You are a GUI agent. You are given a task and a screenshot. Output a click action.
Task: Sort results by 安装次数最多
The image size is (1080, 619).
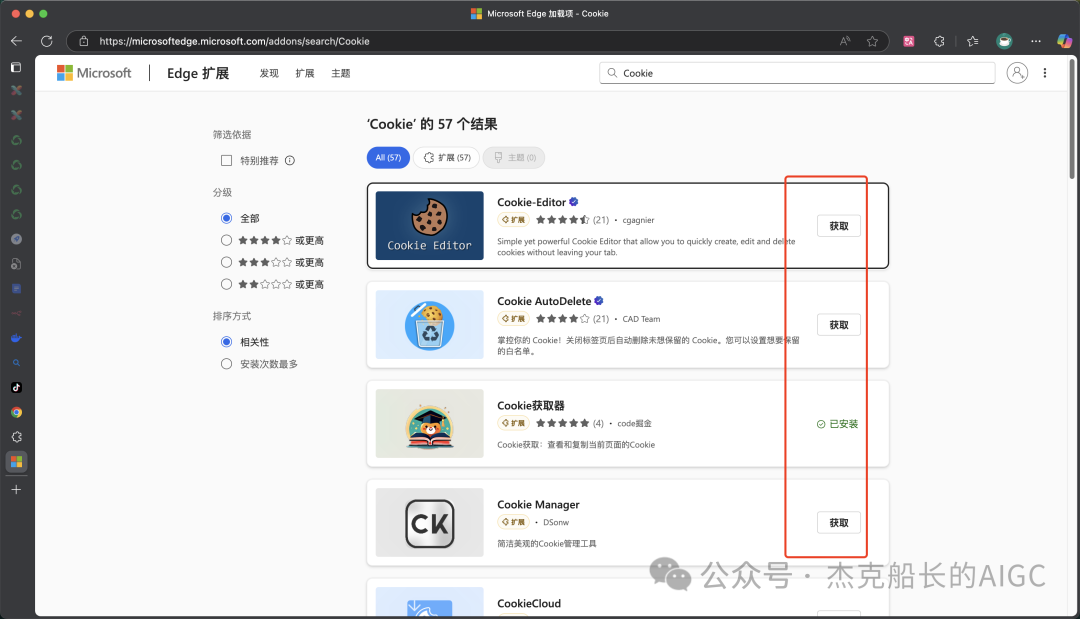coord(226,364)
